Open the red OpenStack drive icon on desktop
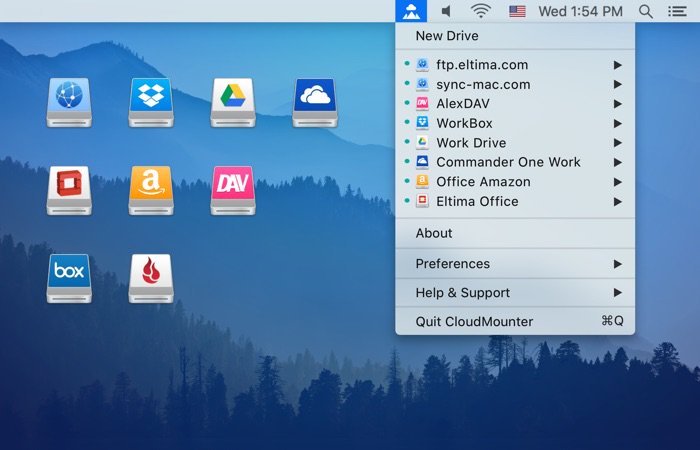The image size is (700, 450). [69, 190]
